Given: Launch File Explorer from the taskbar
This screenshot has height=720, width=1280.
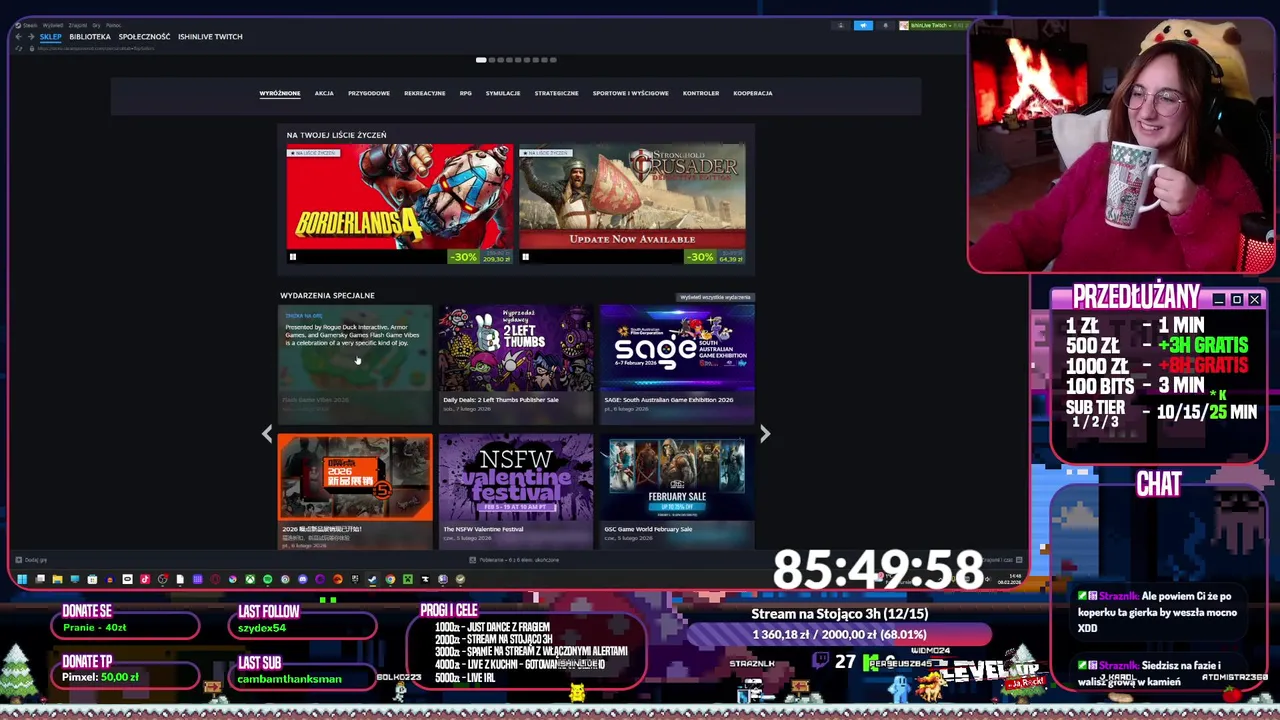Looking at the screenshot, I should tap(57, 579).
